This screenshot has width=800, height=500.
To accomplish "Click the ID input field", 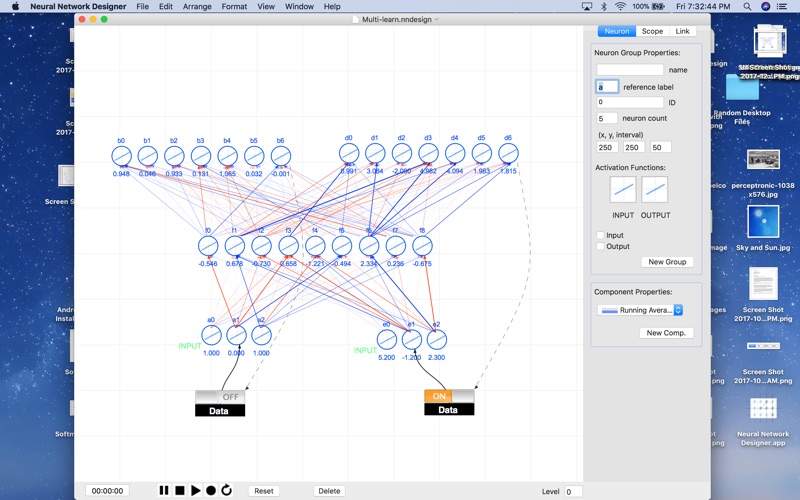I will tap(630, 102).
